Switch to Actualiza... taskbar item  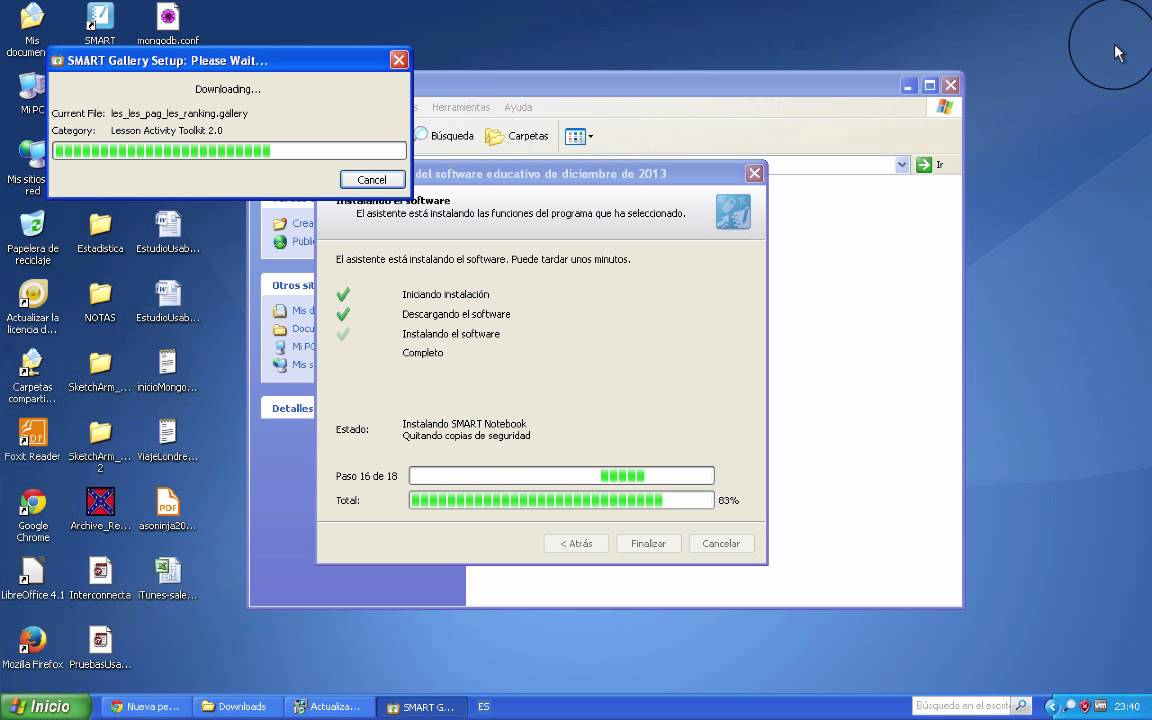tap(328, 707)
